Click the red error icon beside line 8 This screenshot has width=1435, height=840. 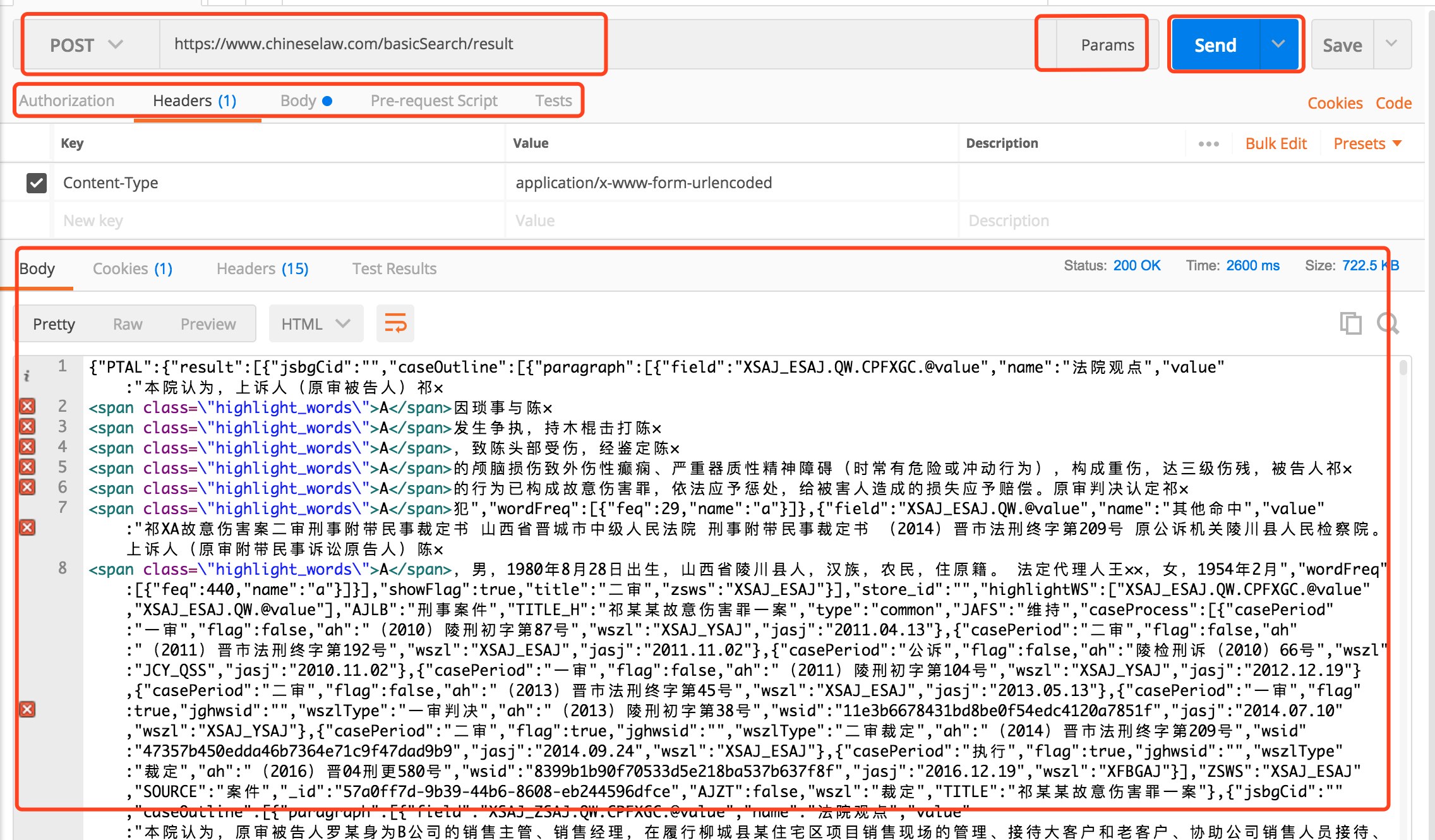coord(27,709)
